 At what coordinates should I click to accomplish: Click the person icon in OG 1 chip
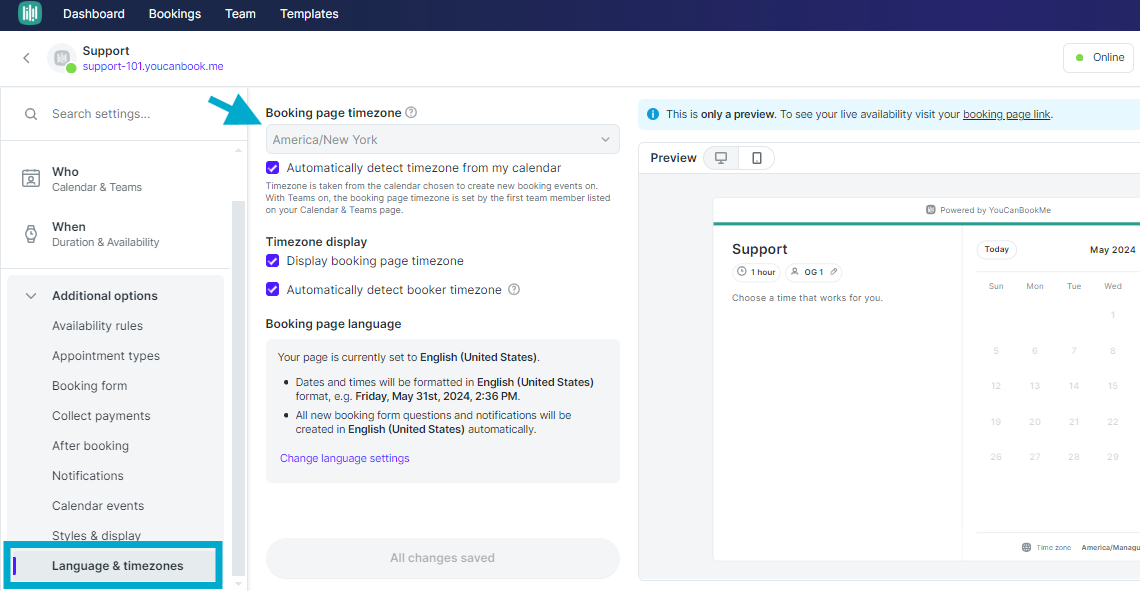[x=795, y=272]
